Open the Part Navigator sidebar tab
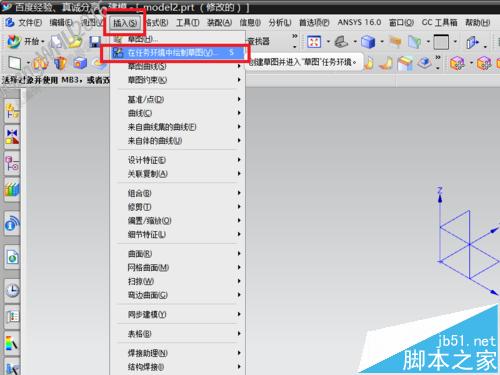The width and height of the screenshot is (500, 375). [x=12, y=163]
